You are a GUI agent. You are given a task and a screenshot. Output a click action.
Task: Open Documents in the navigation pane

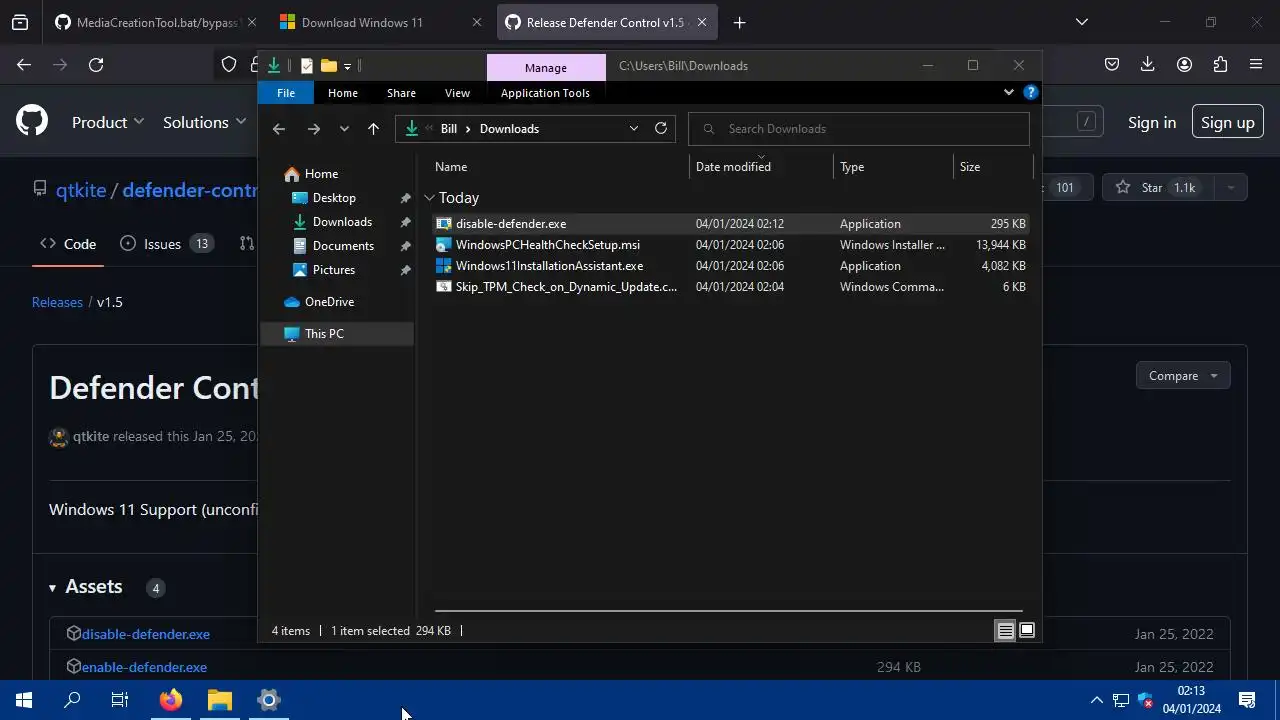tap(343, 246)
